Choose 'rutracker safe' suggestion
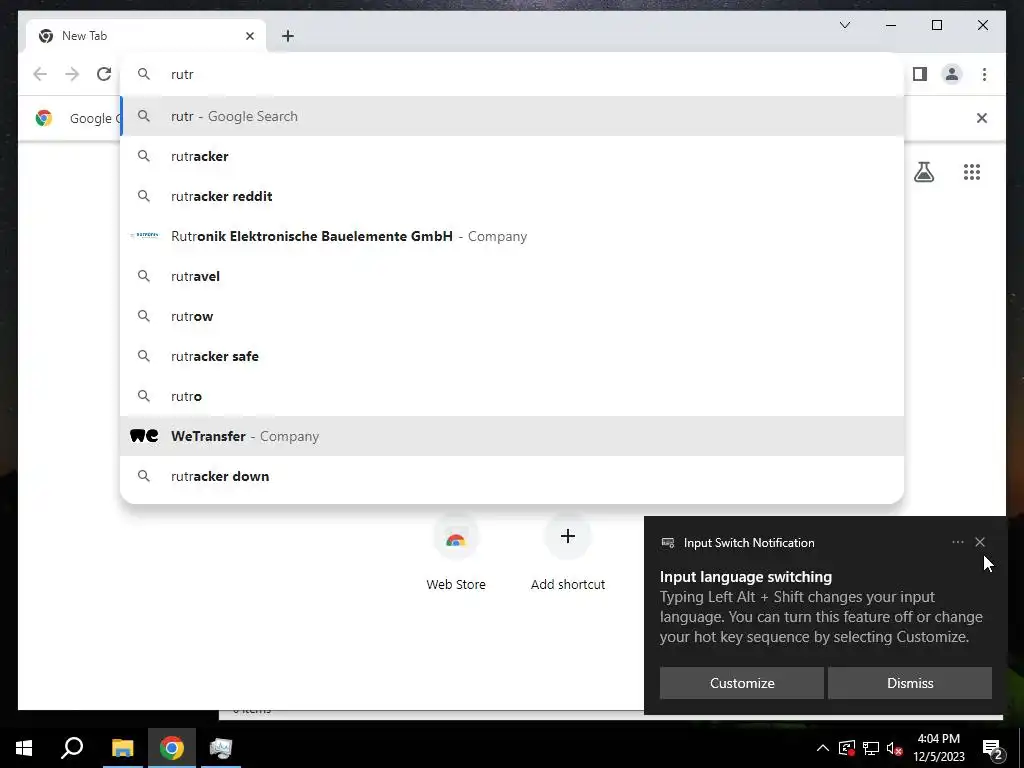Image resolution: width=1024 pixels, height=768 pixels. 512,356
